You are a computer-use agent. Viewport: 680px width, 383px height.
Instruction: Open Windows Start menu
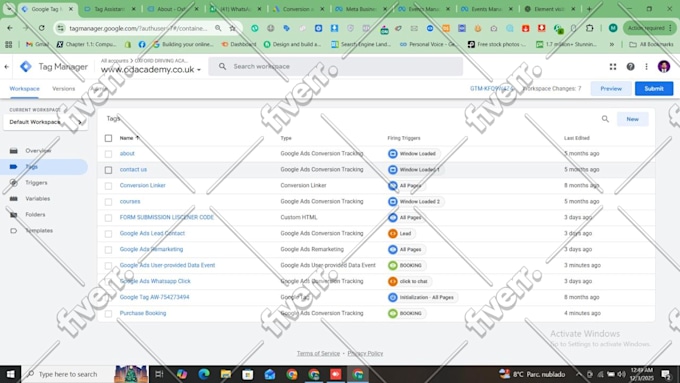point(10,374)
